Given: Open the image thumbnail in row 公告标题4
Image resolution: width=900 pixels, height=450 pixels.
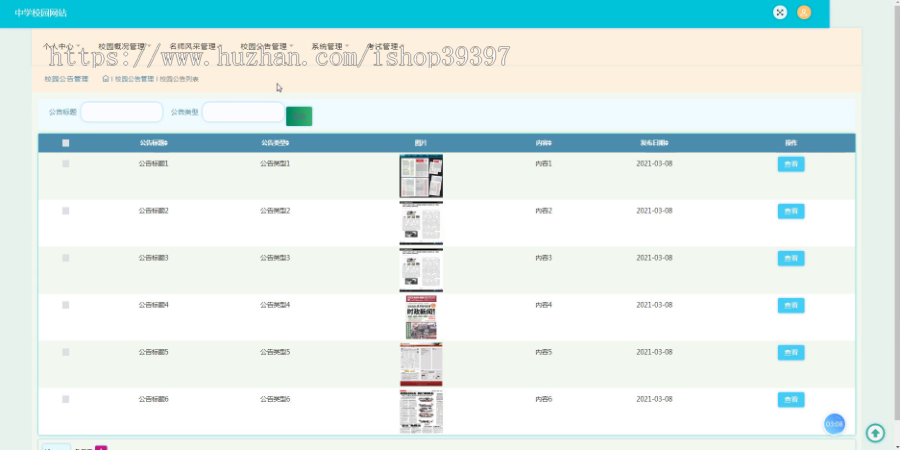Looking at the screenshot, I should coord(421,317).
